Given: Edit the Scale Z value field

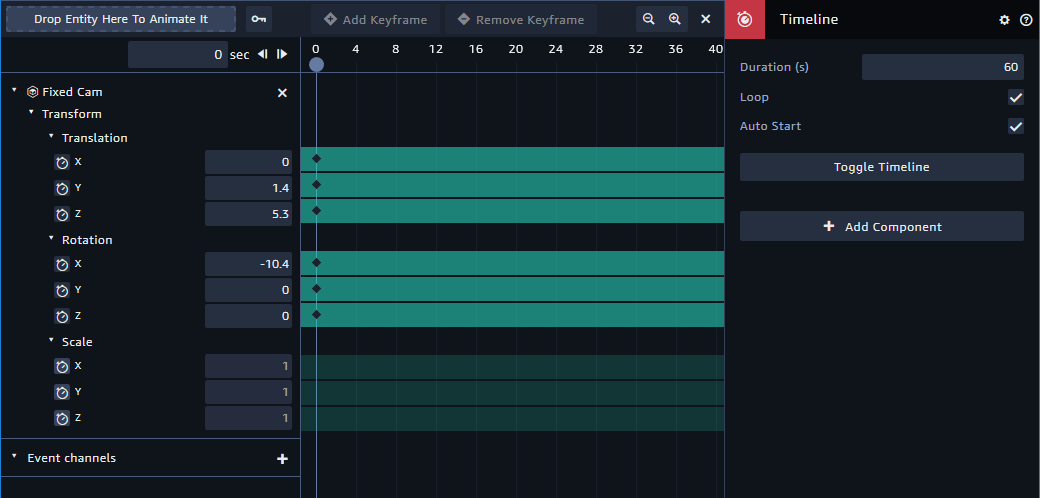Looking at the screenshot, I should point(248,418).
